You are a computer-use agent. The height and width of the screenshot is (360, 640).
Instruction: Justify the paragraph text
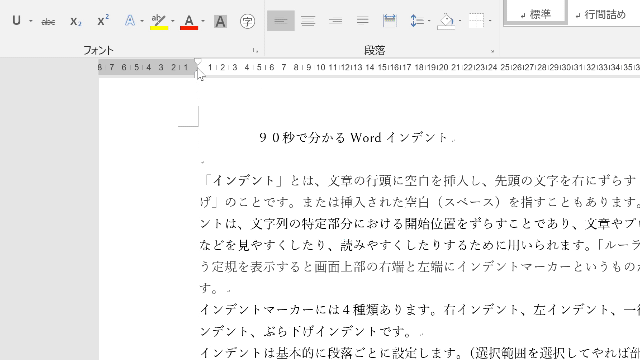[x=362, y=20]
